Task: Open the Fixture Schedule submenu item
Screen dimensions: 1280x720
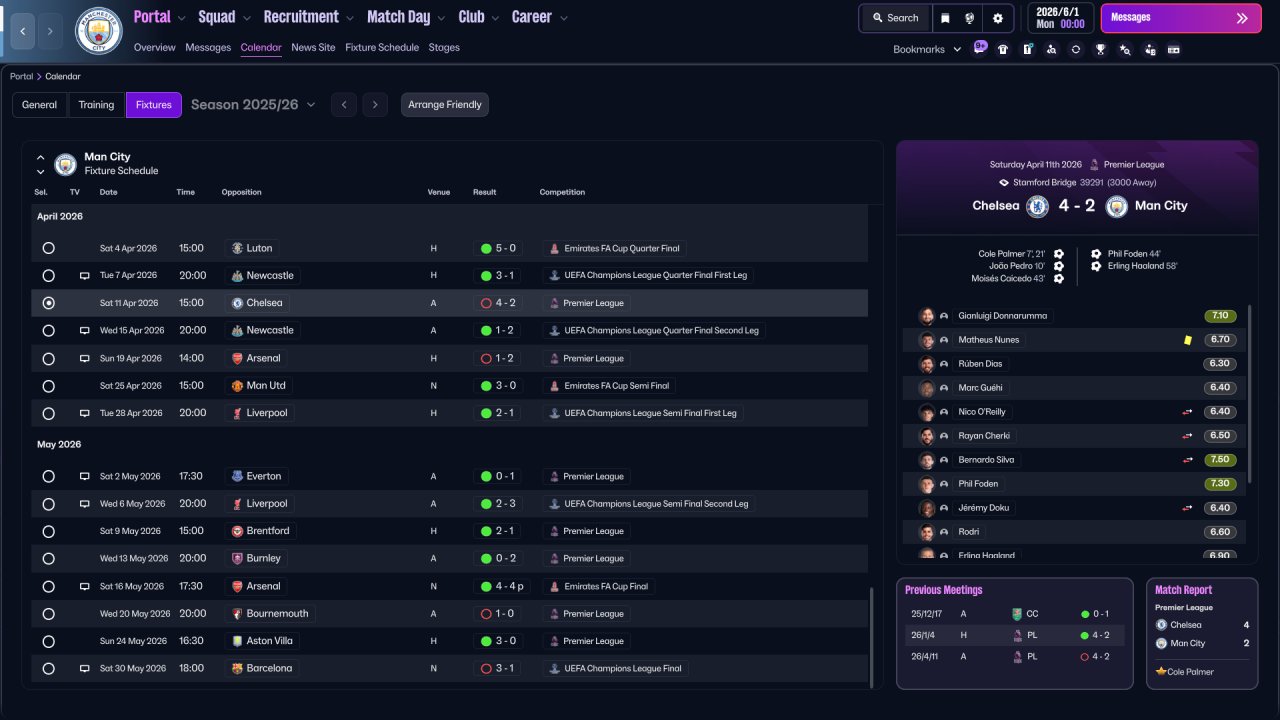Action: [382, 47]
